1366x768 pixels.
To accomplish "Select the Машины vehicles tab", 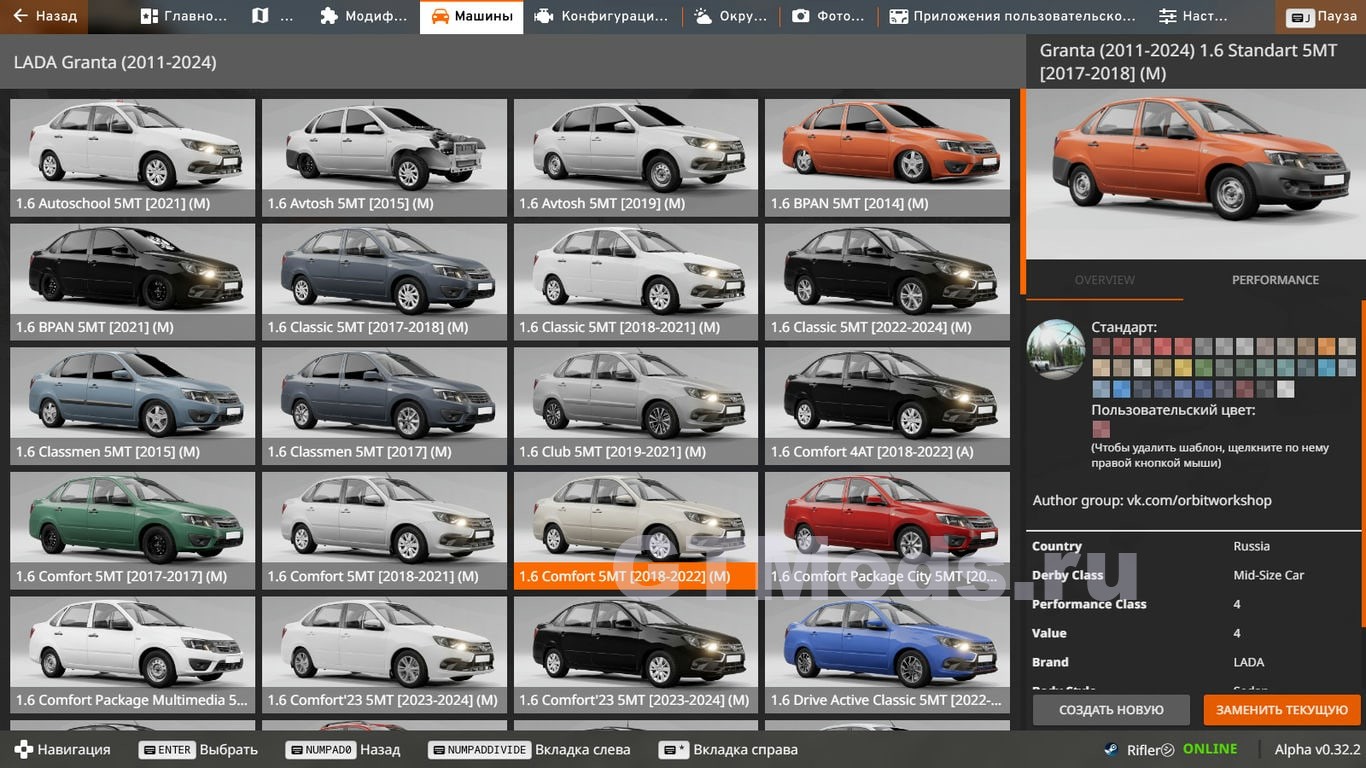I will (x=472, y=16).
